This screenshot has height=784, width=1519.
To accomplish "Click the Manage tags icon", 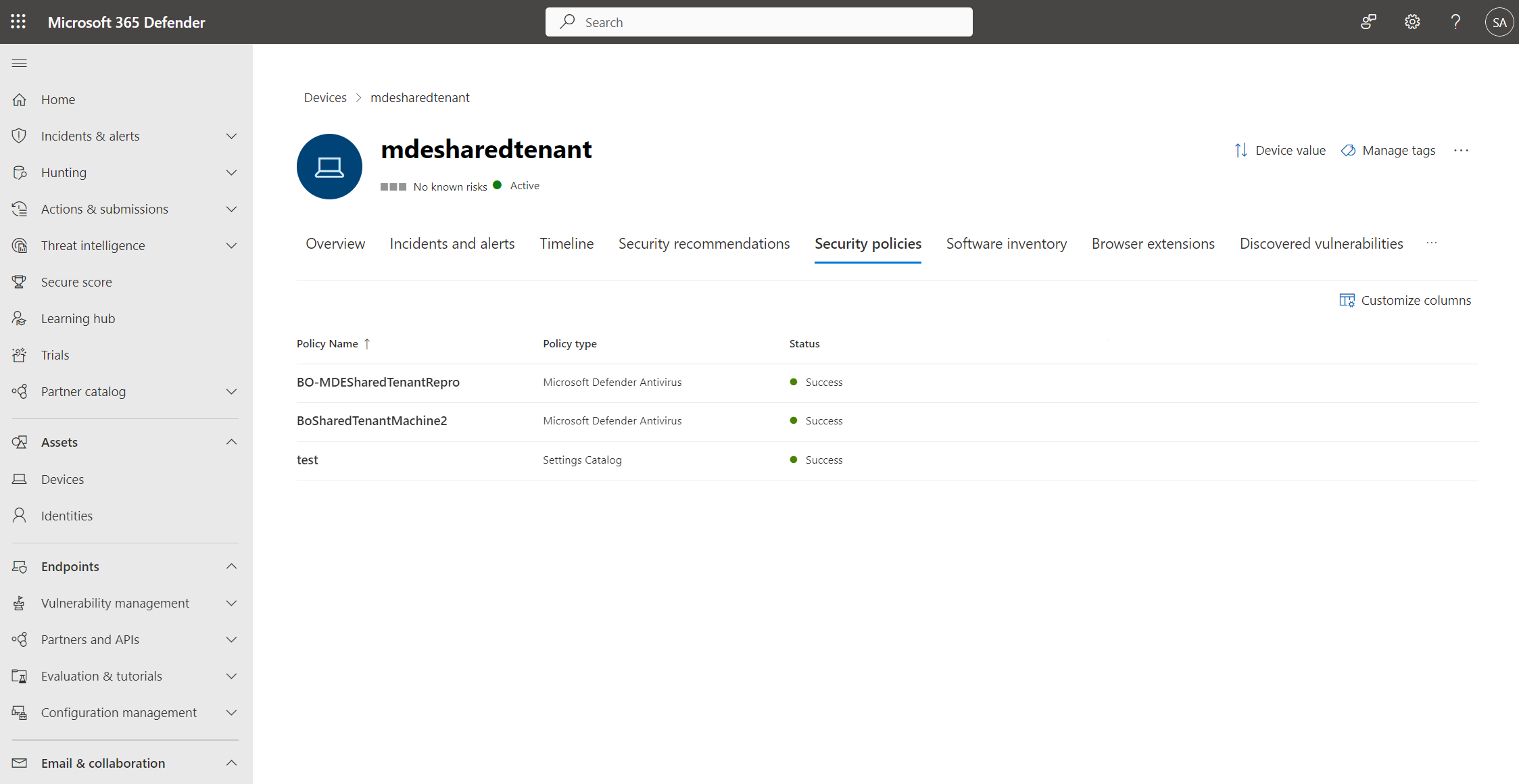I will click(1348, 150).
